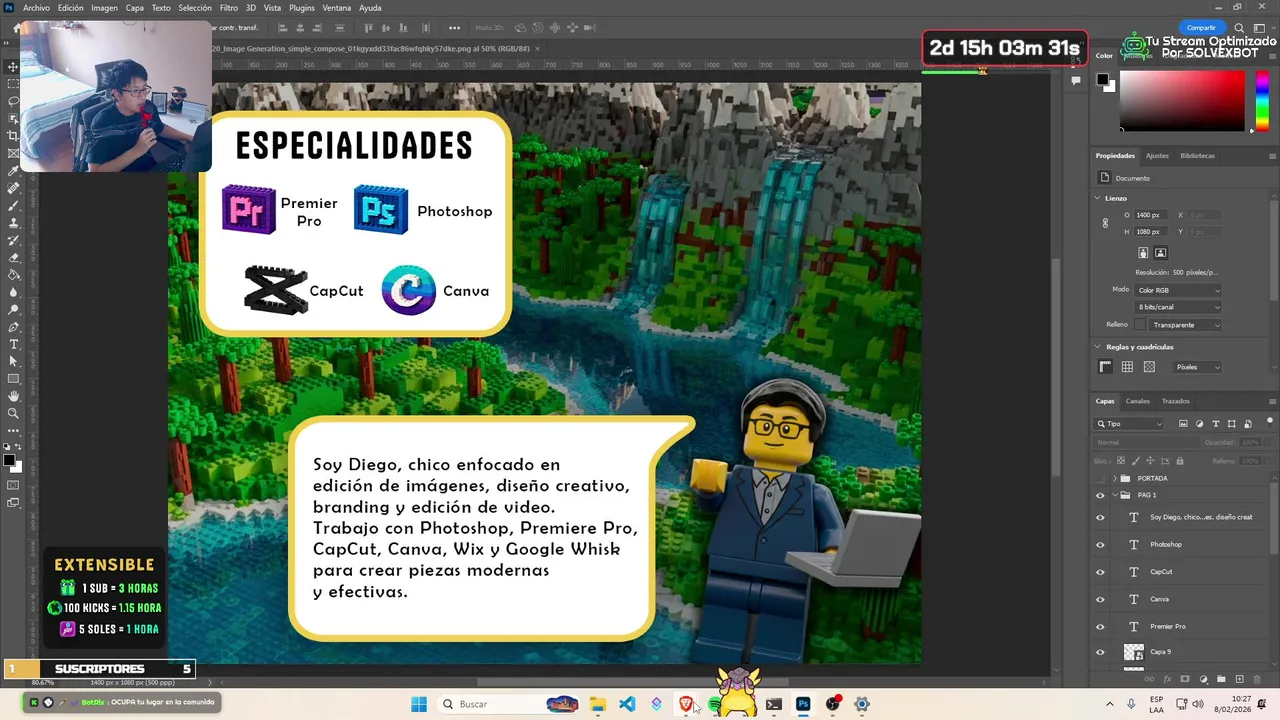Select the Rectangle shape tool
This screenshot has height=720, width=1280.
pyautogui.click(x=13, y=379)
